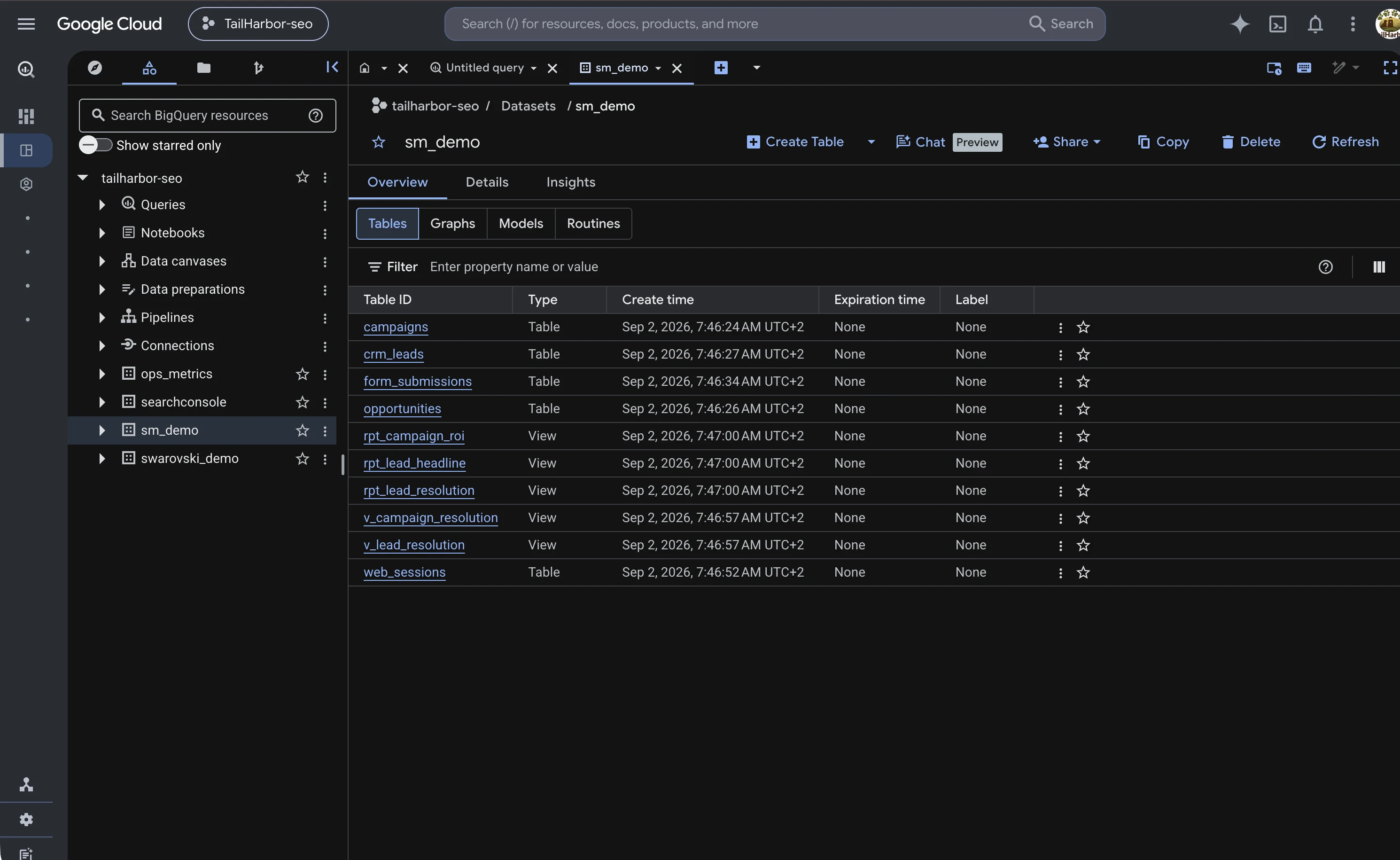Open keyboard shortcuts icon

click(x=1304, y=68)
